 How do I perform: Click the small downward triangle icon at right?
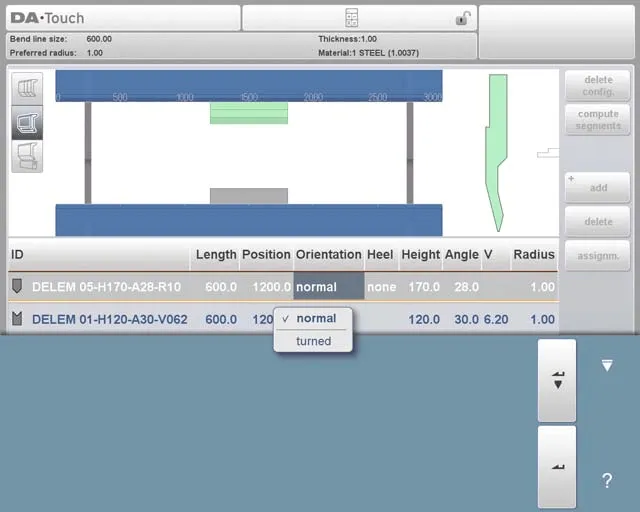coord(606,366)
